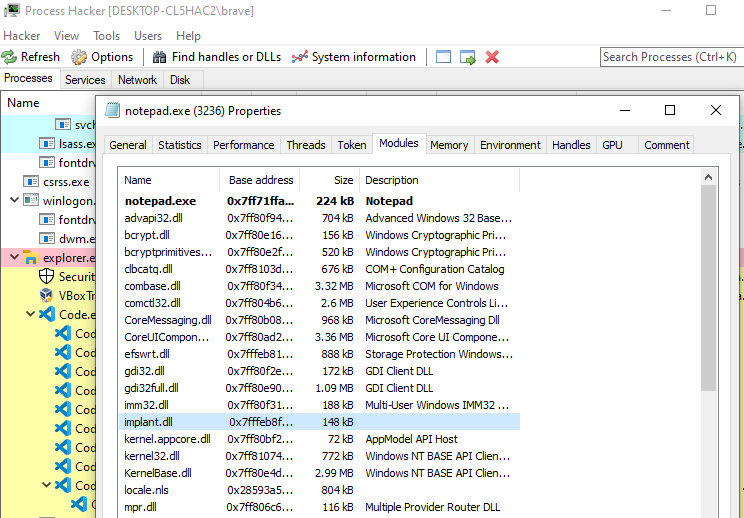744x518 pixels.
Task: Sort modules by Description column header
Action: (439, 180)
